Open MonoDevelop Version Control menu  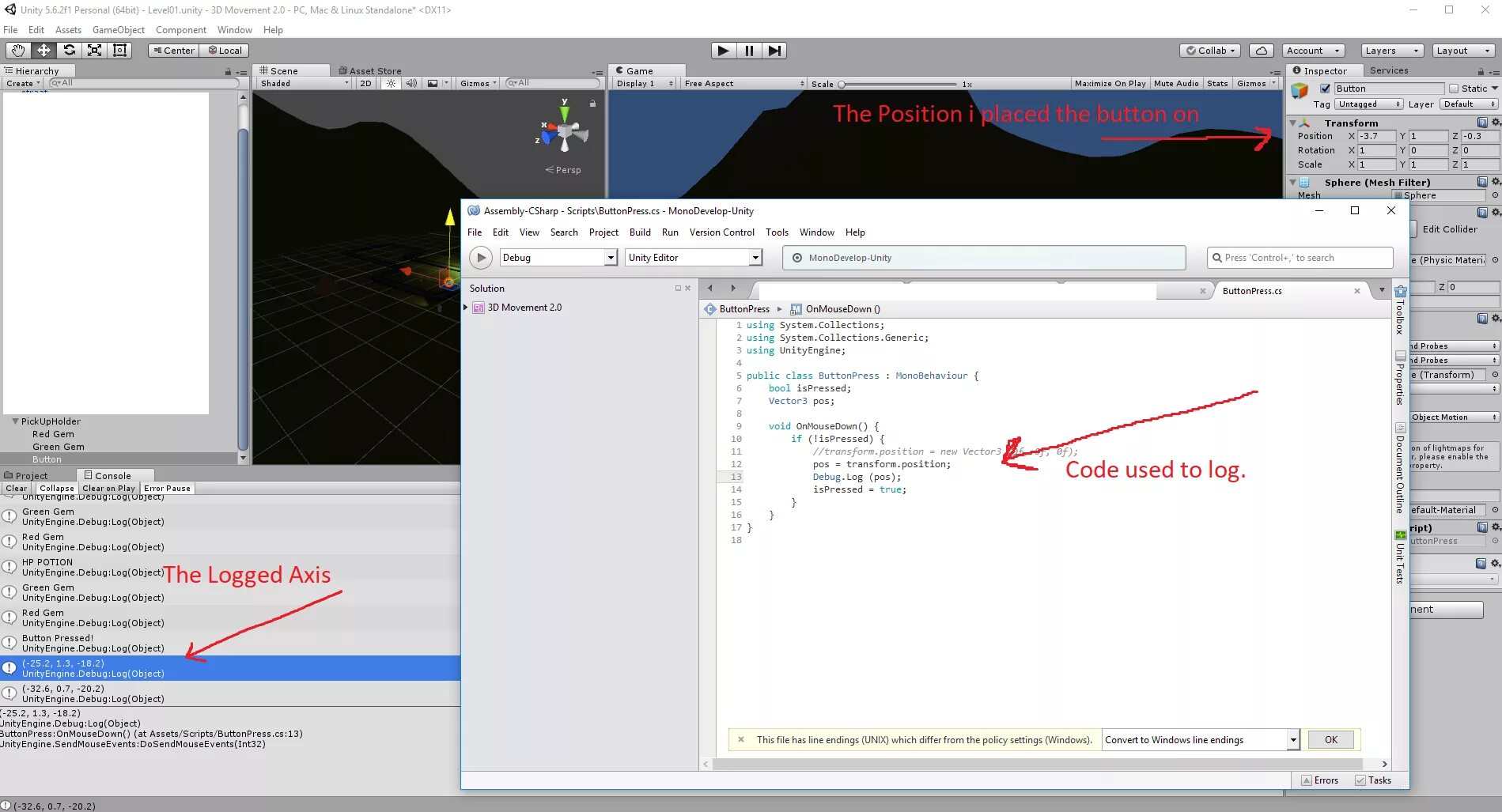point(721,232)
